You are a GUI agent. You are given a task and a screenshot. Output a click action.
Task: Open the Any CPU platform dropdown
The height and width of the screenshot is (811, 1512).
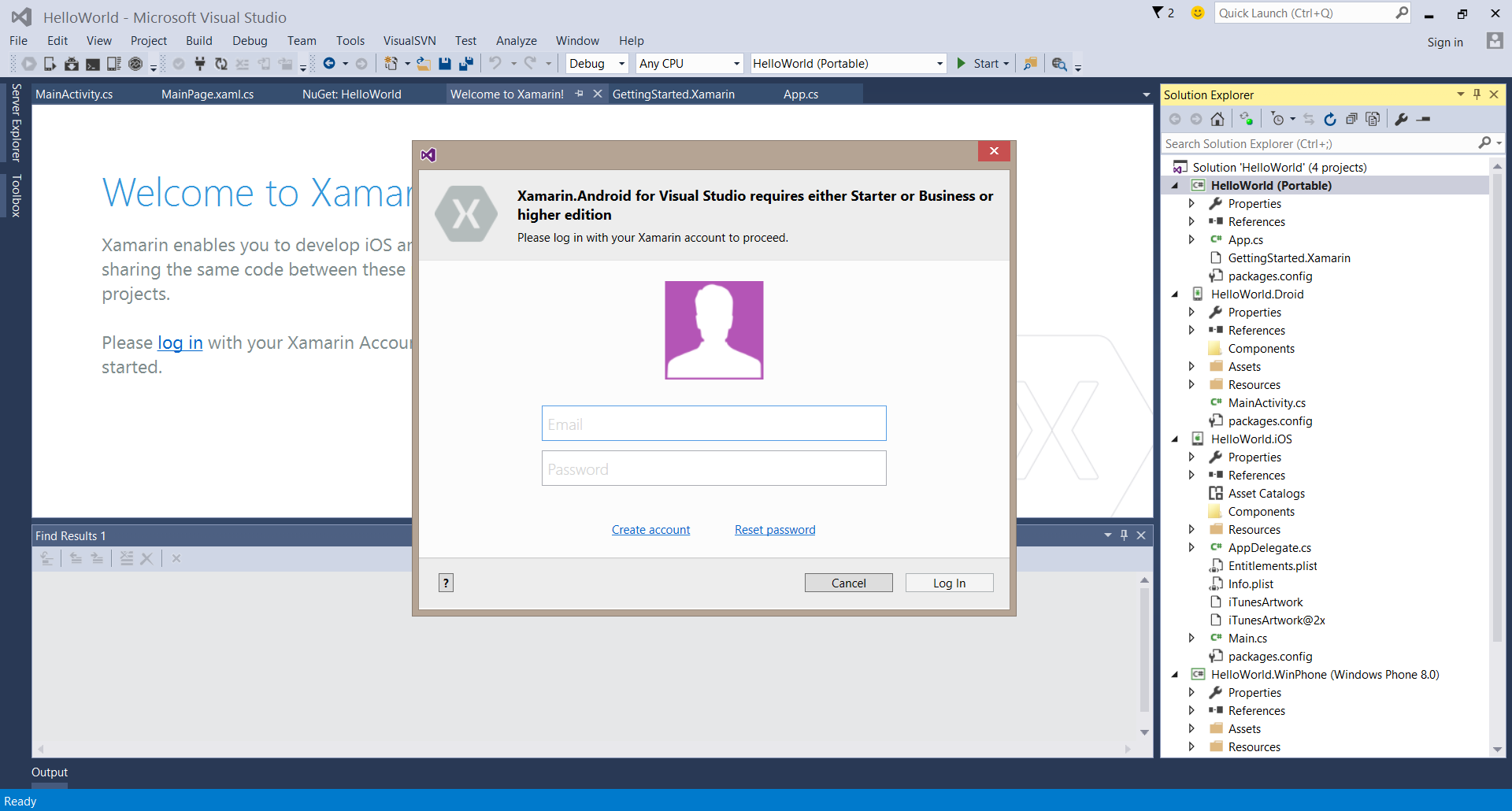coord(689,64)
